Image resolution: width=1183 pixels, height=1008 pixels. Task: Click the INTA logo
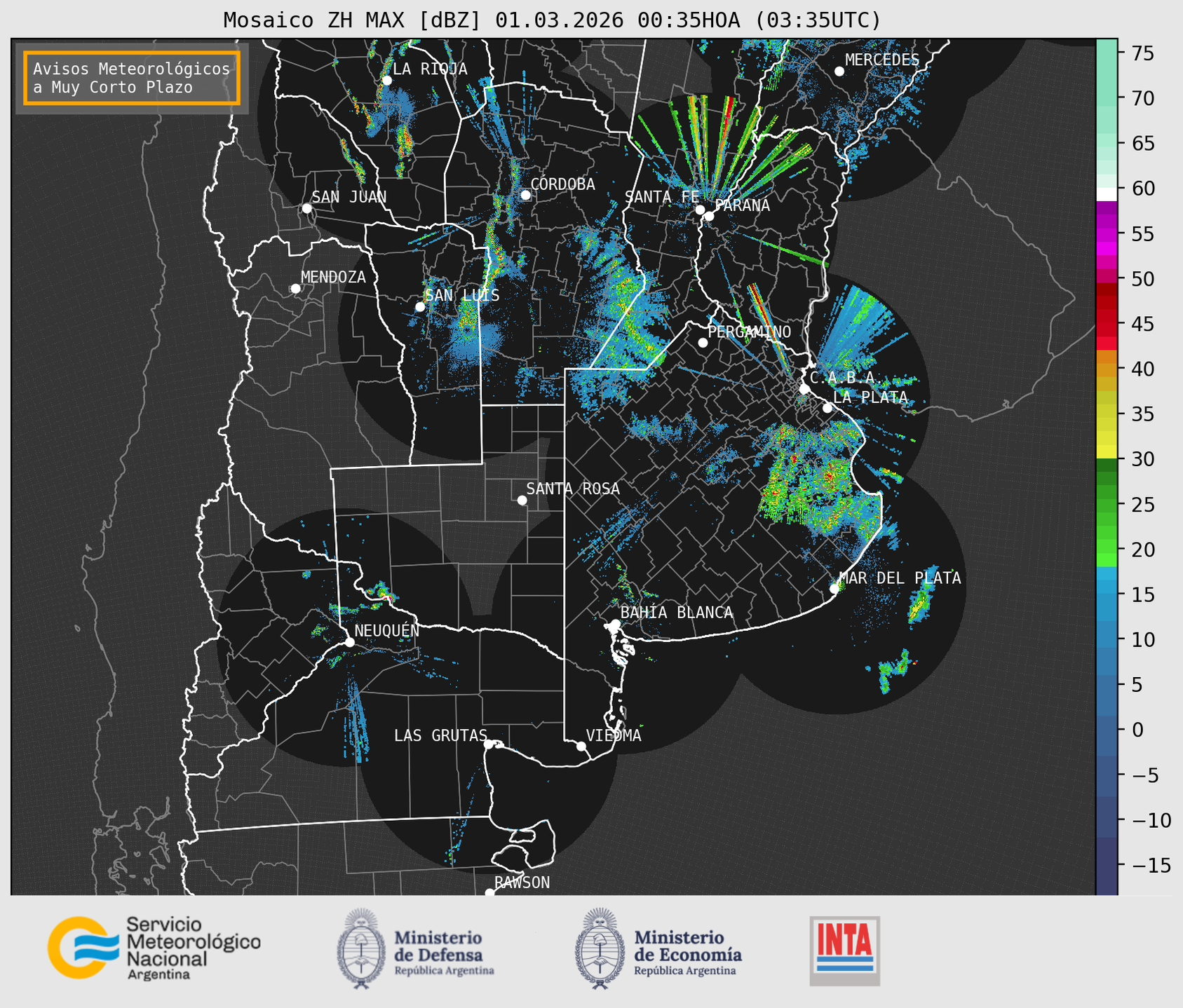844,951
